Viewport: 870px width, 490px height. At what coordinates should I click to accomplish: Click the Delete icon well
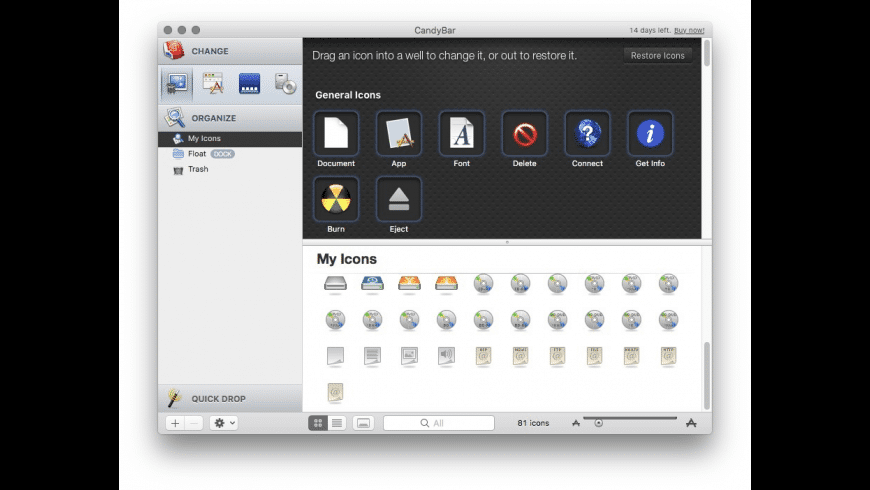(x=524, y=134)
